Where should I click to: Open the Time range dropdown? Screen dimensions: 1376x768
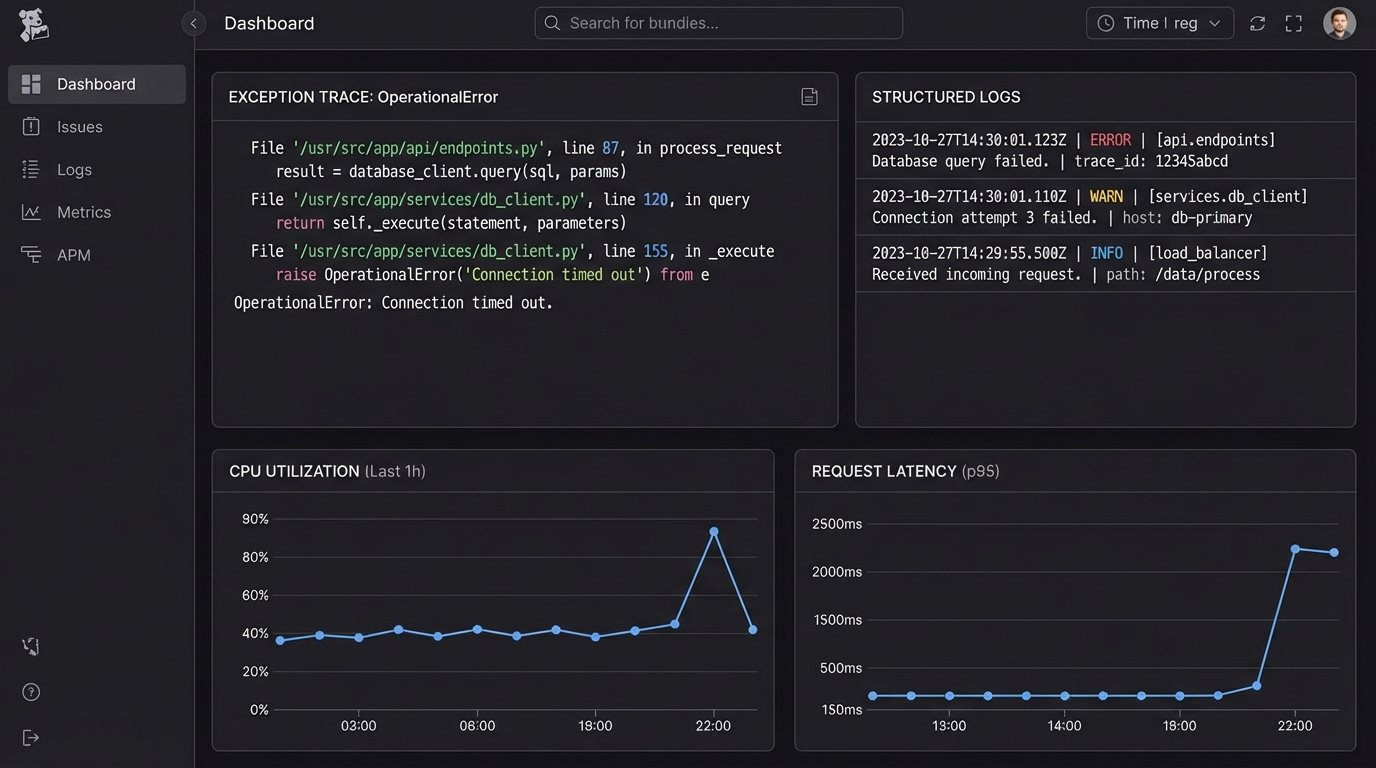pyautogui.click(x=1159, y=23)
